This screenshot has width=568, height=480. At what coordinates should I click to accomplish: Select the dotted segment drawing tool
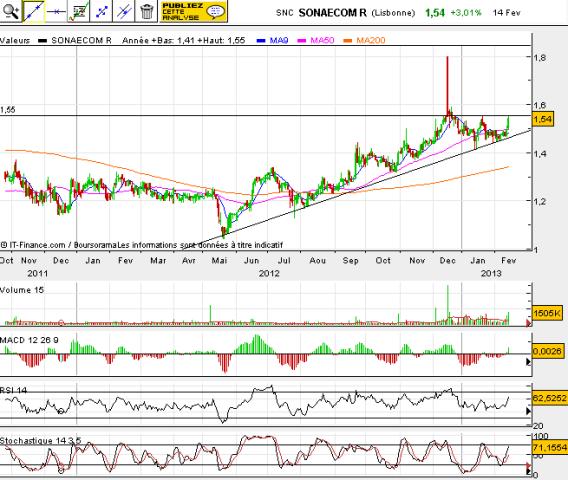coord(101,12)
